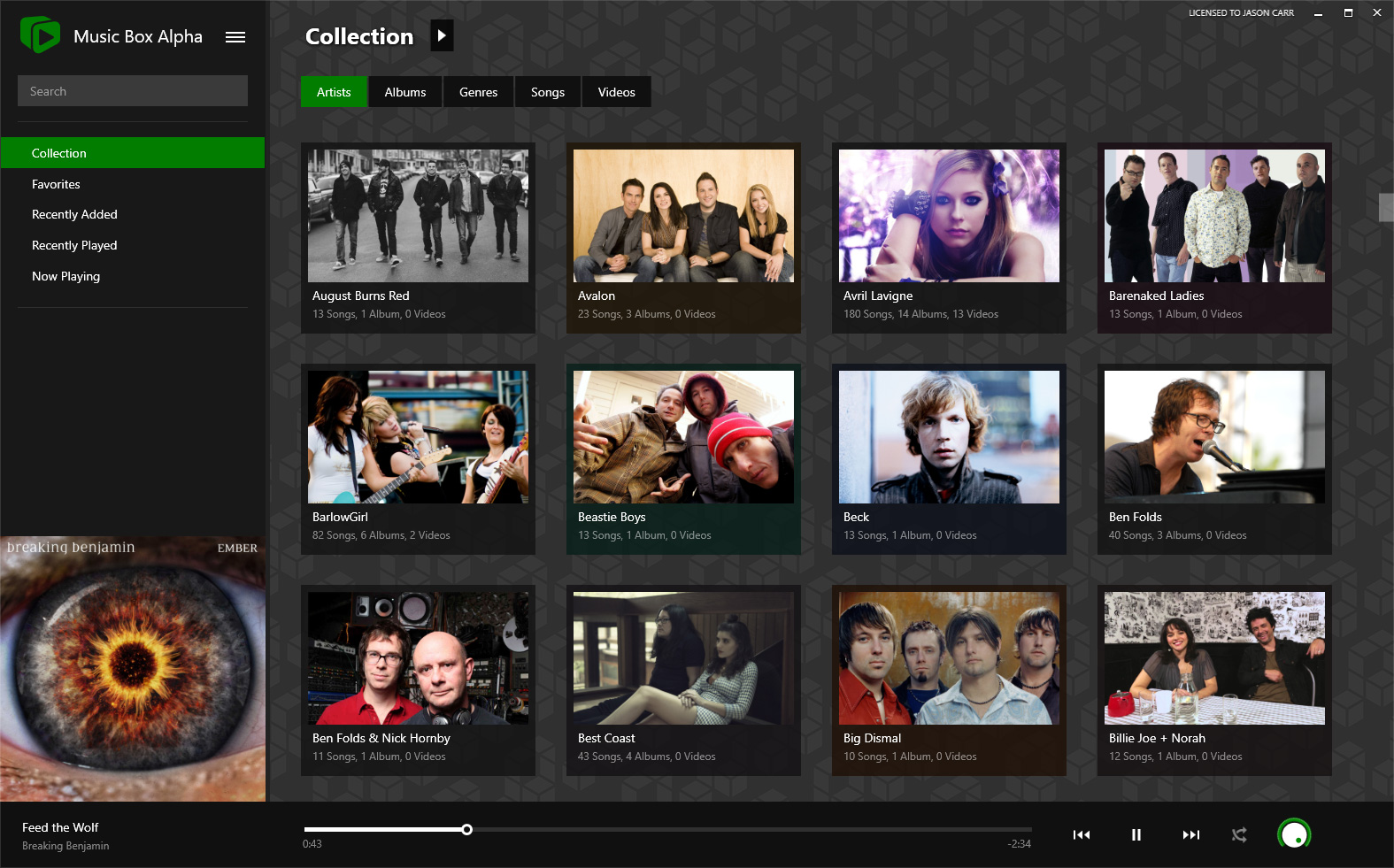Open Favorites in the sidebar
Viewport: 1394px width, 868px height.
pyautogui.click(x=133, y=184)
